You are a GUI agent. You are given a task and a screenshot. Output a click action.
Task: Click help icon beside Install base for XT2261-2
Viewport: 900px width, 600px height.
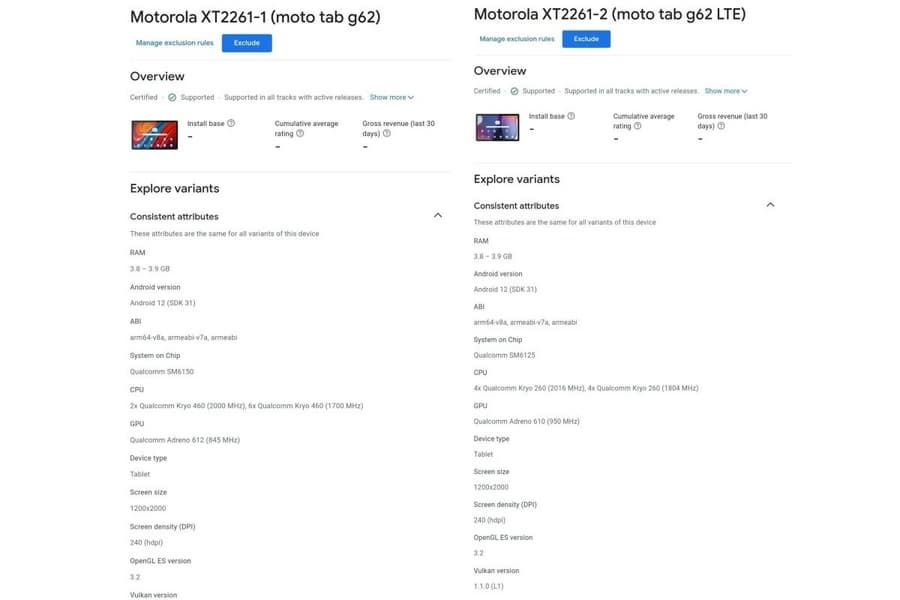pyautogui.click(x=572, y=116)
